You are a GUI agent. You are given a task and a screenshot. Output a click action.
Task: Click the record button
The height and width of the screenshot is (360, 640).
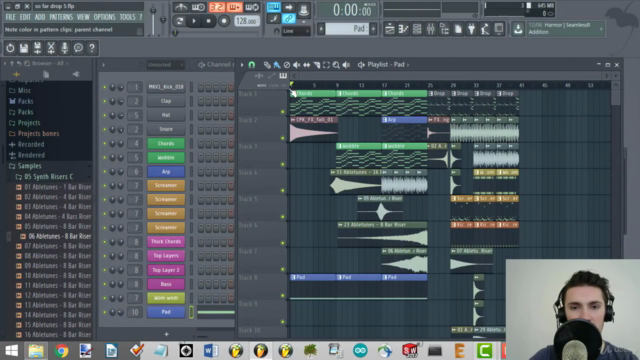224,21
